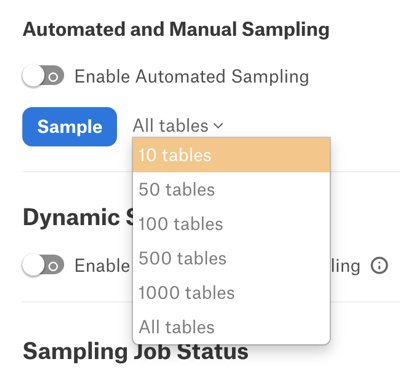
Task: Pick 100 tables in the dropdown list
Action: (x=231, y=224)
